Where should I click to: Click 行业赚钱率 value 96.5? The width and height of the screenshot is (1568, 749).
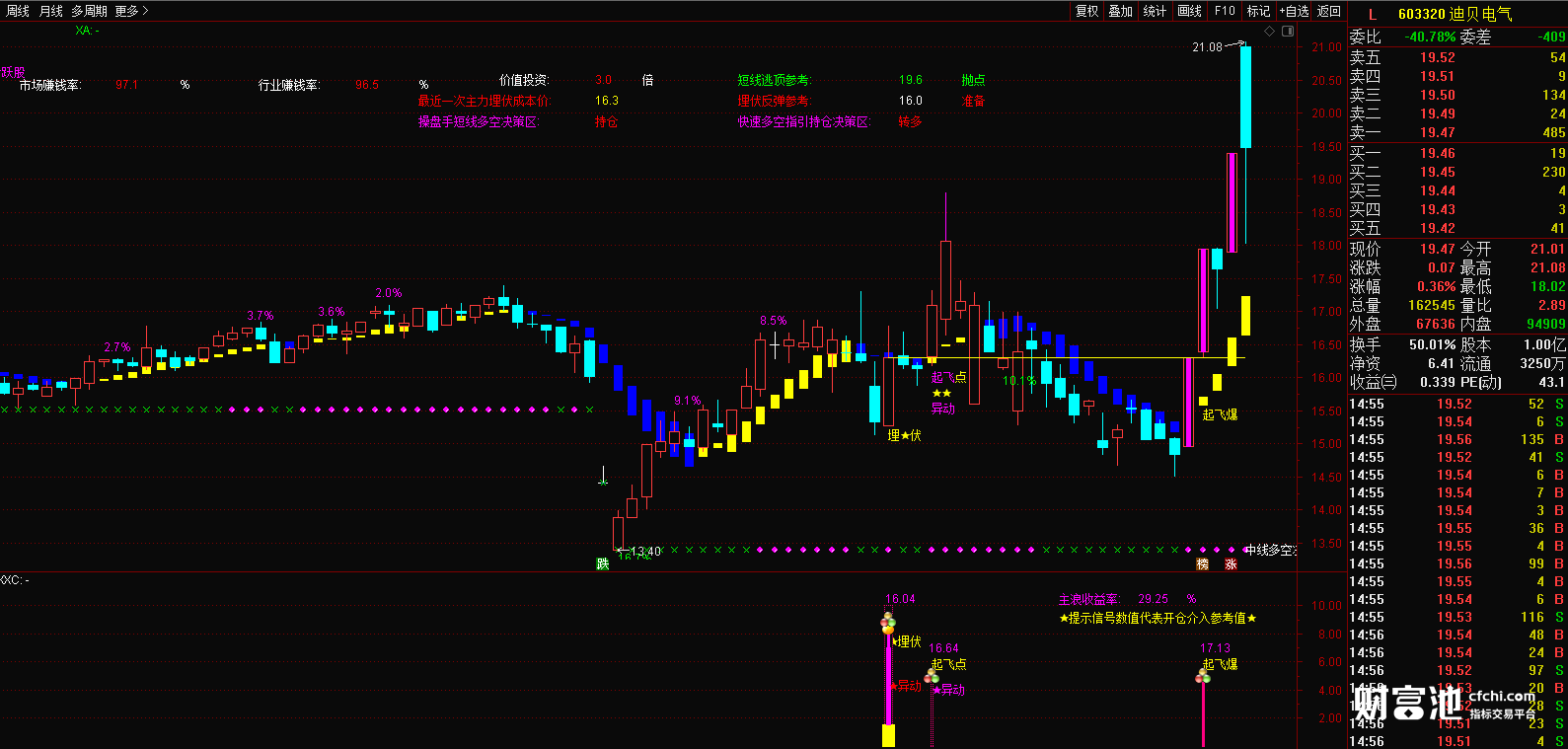[367, 85]
